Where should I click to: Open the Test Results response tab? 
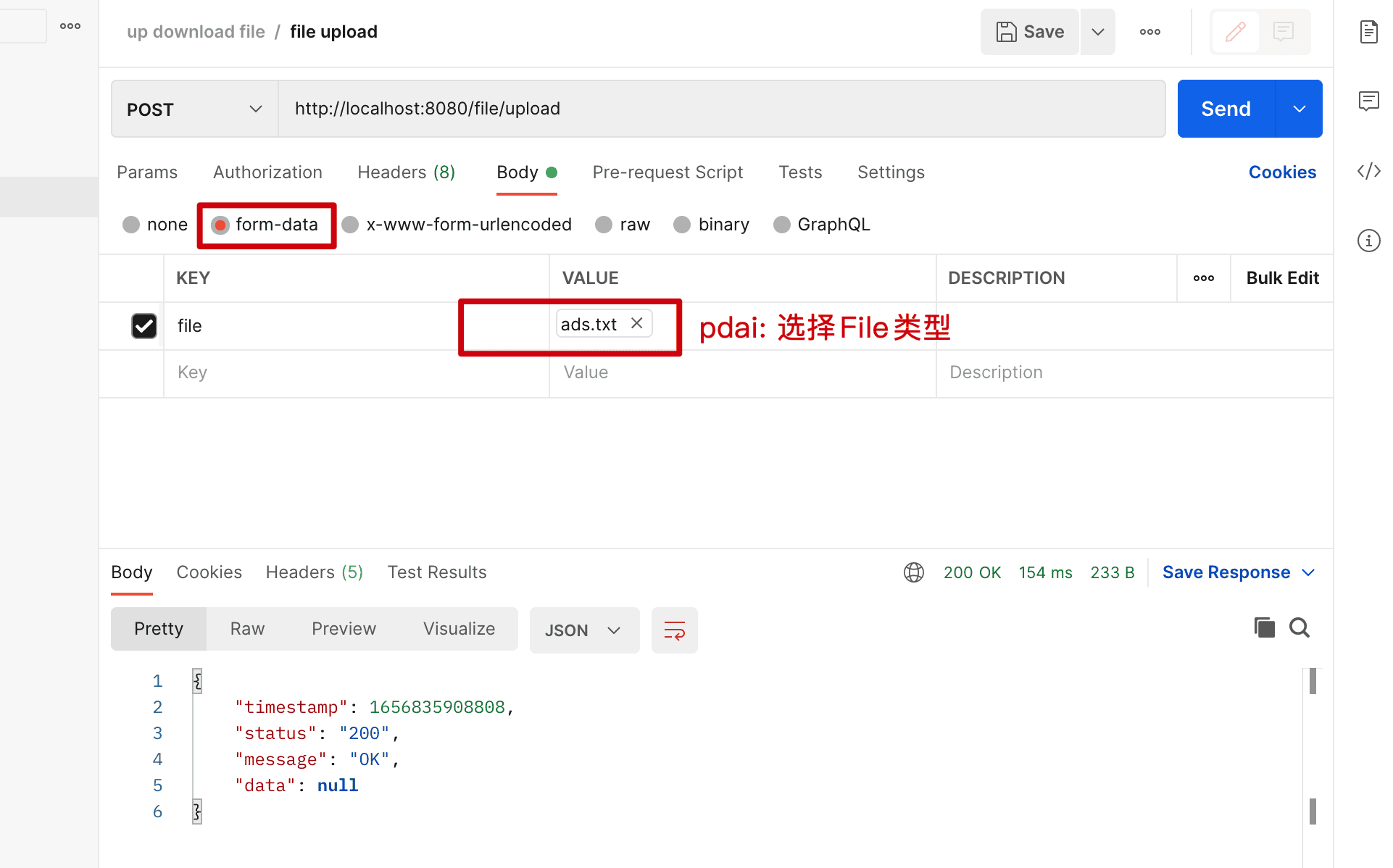(x=436, y=572)
